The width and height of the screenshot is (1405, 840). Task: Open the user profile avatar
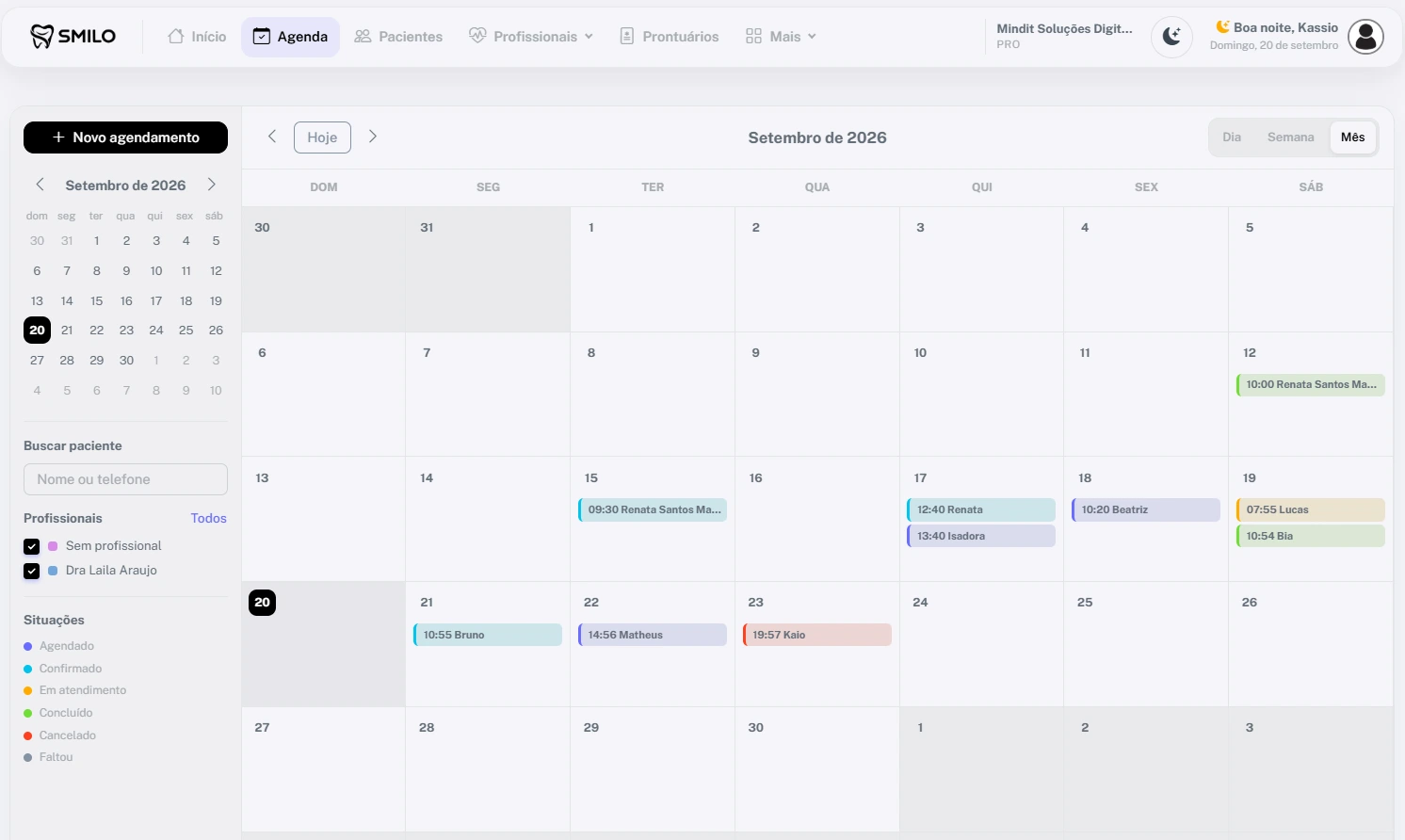(x=1365, y=37)
